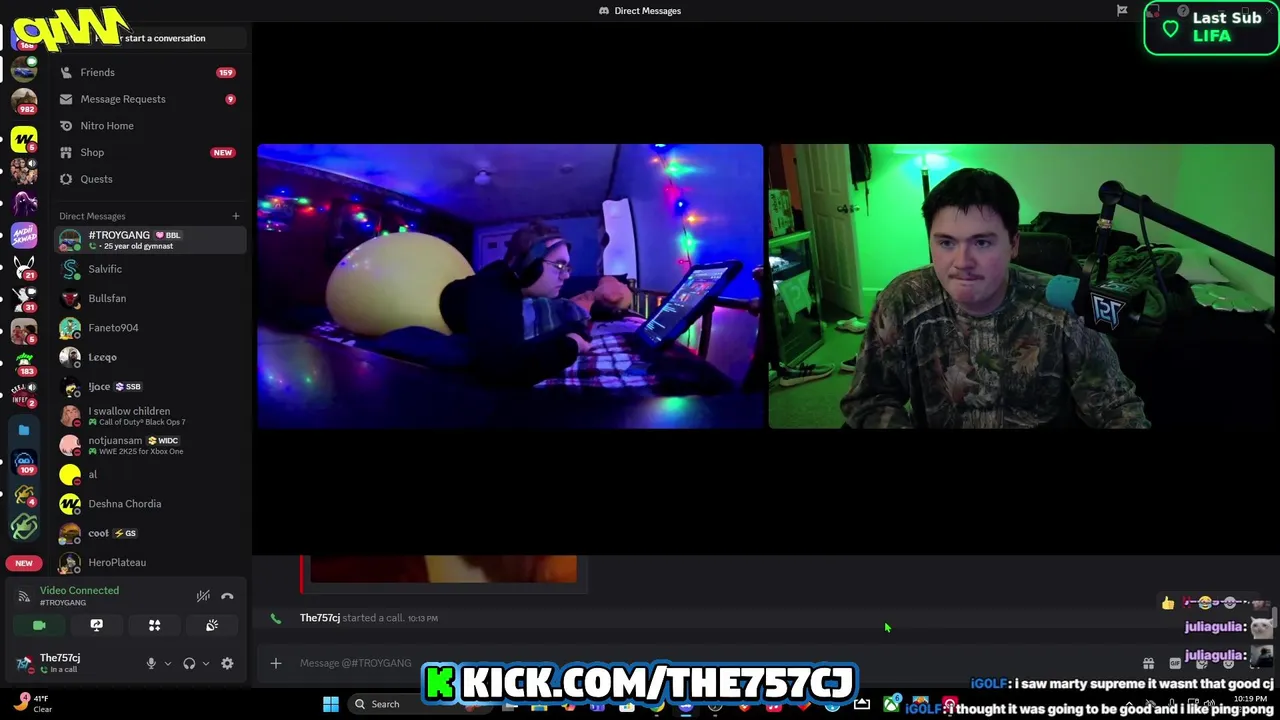Open the server folder icon
This screenshot has height=720, width=1280.
[24, 430]
